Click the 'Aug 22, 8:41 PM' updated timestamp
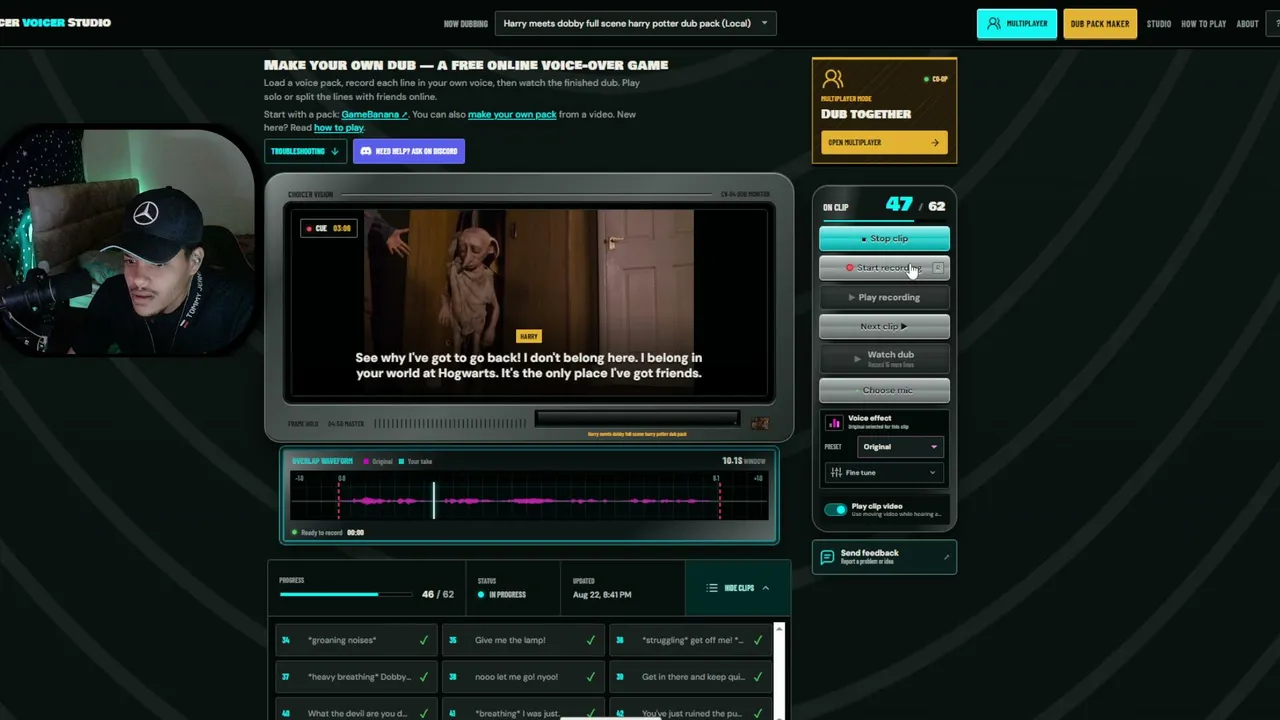 pos(602,595)
